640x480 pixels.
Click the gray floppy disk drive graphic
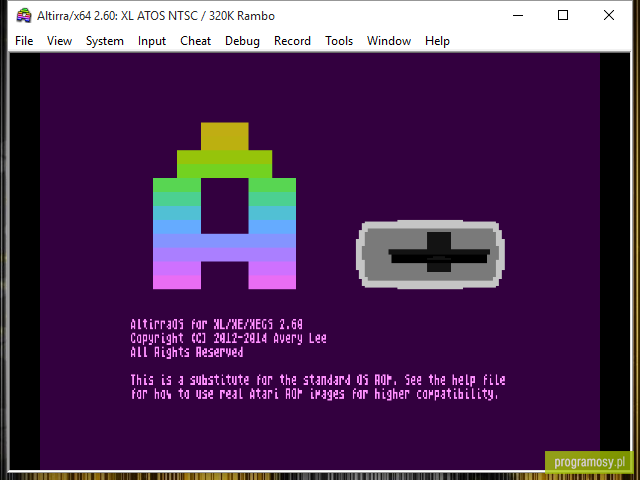pyautogui.click(x=431, y=255)
